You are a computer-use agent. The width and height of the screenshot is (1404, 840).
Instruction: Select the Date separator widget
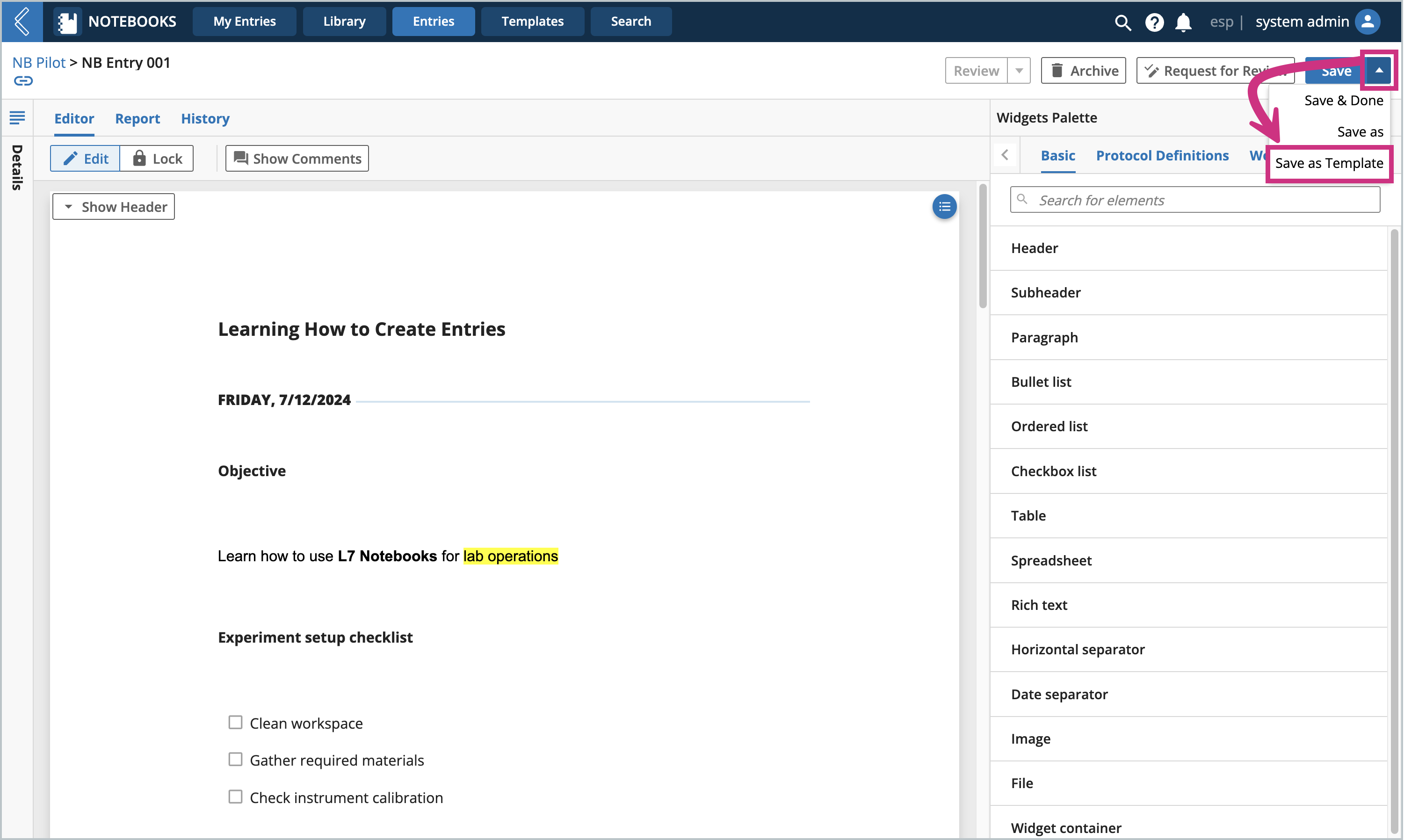point(1188,694)
